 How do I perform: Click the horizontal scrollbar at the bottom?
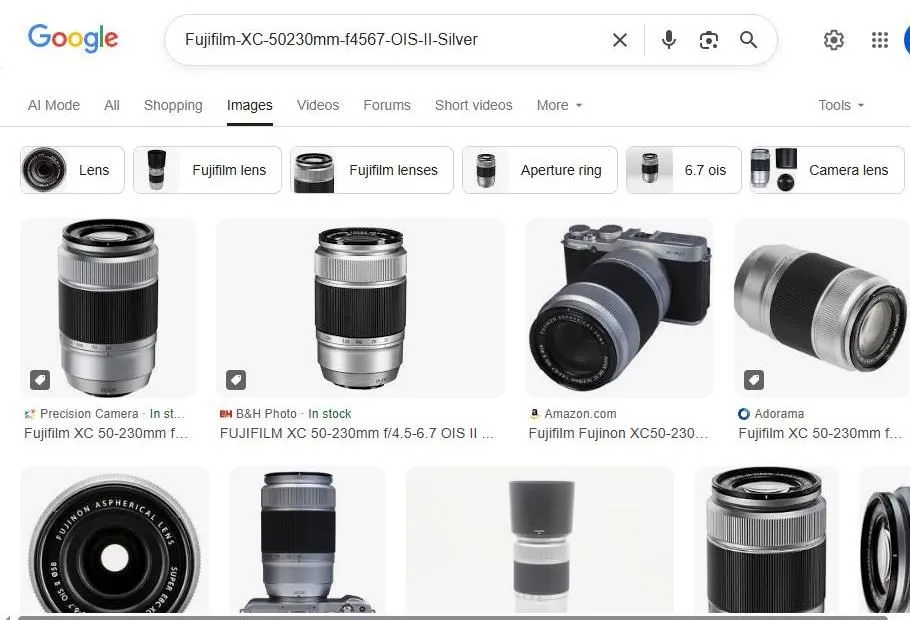coord(453,617)
